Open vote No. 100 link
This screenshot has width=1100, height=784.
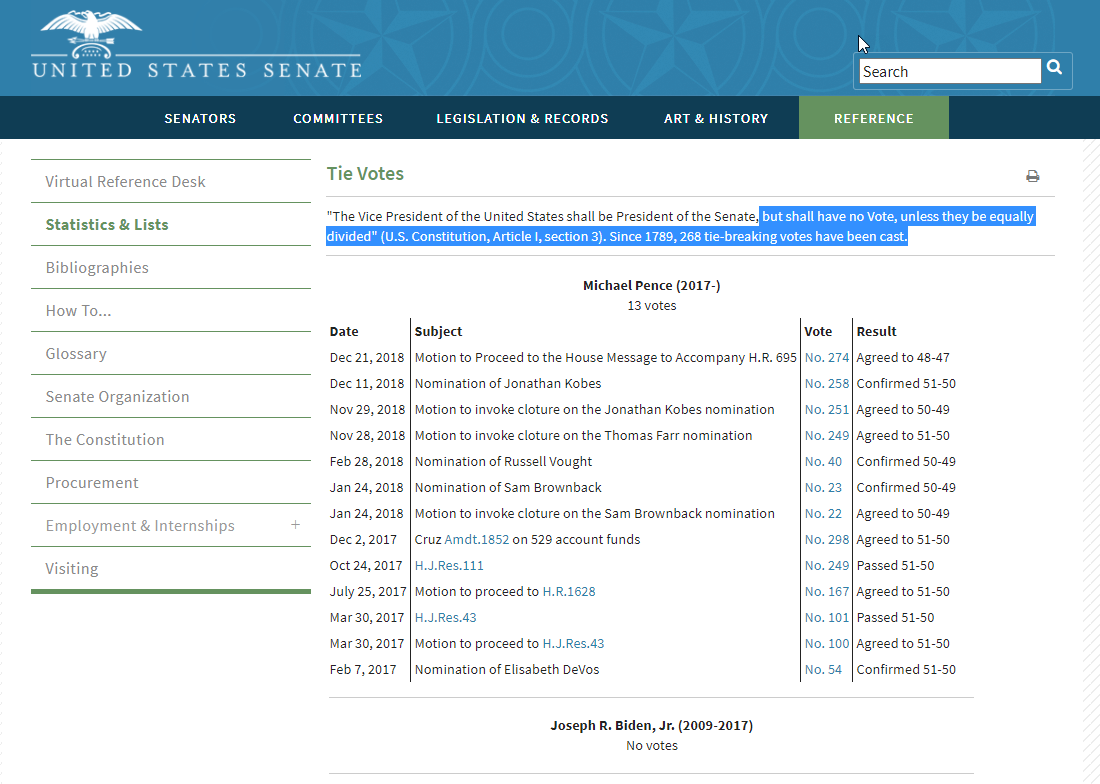(x=826, y=643)
